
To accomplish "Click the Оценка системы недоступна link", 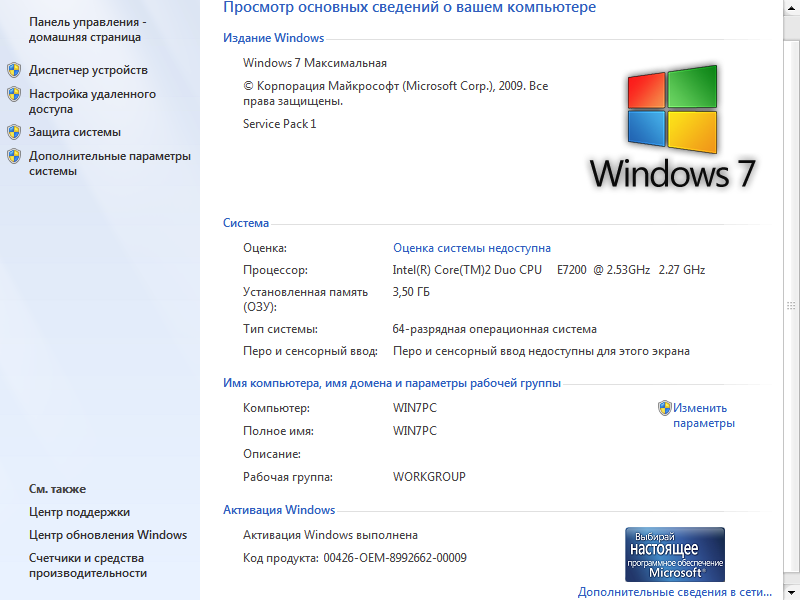I will tap(471, 248).
